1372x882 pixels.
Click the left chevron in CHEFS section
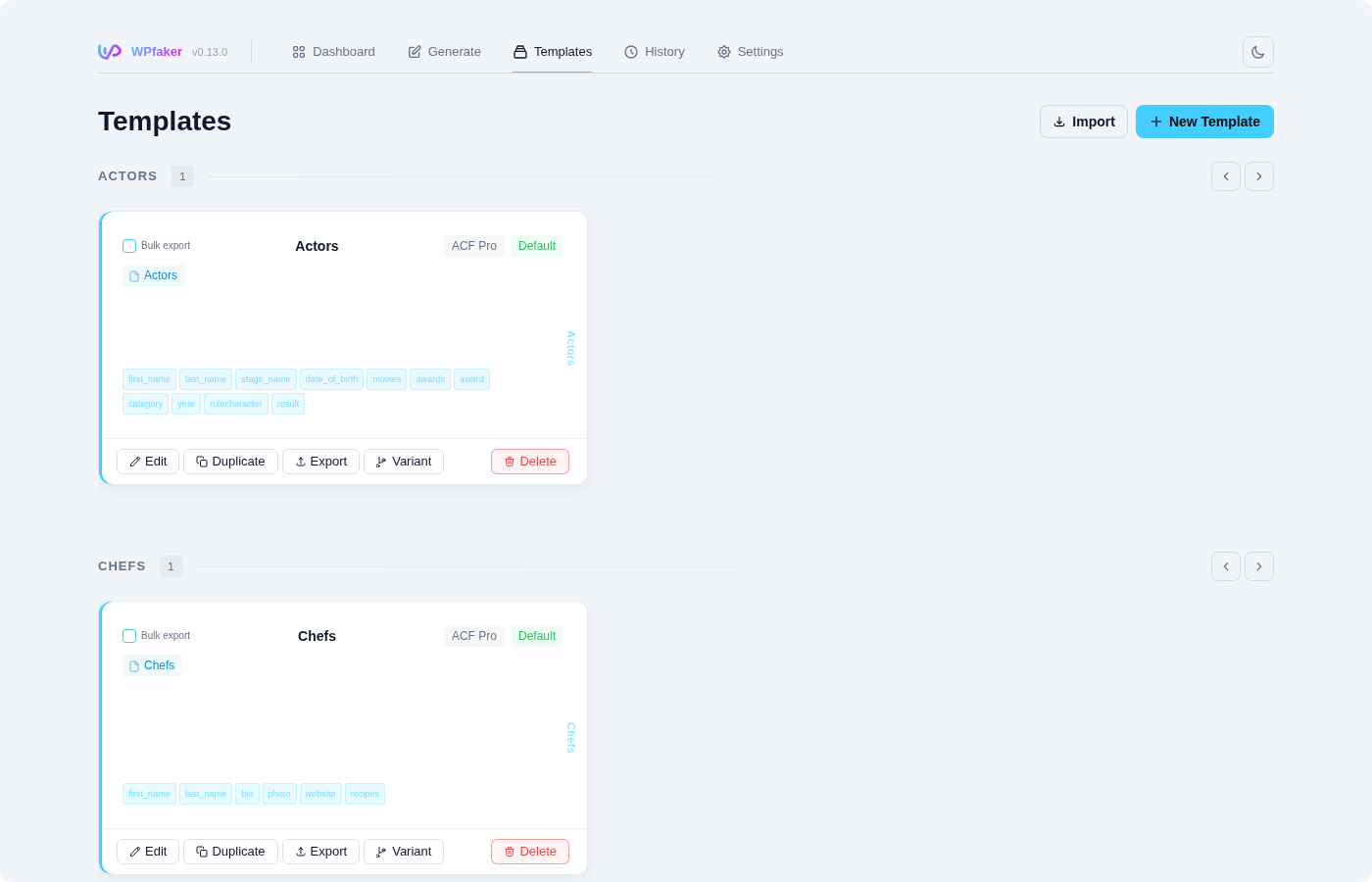pyautogui.click(x=1226, y=566)
